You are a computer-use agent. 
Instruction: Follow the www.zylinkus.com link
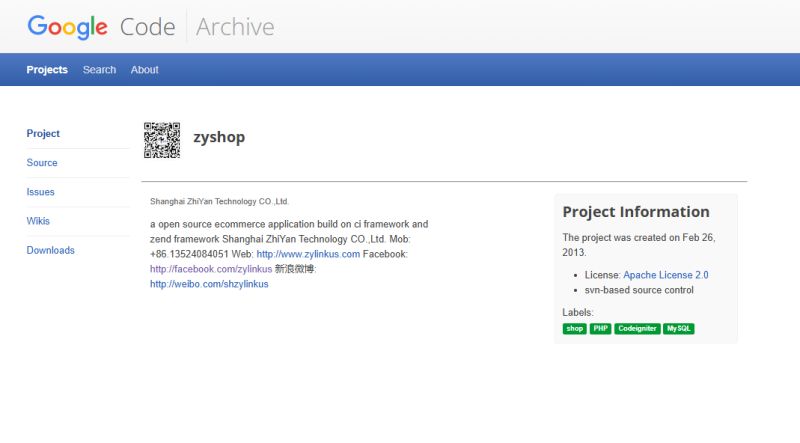[x=308, y=254]
